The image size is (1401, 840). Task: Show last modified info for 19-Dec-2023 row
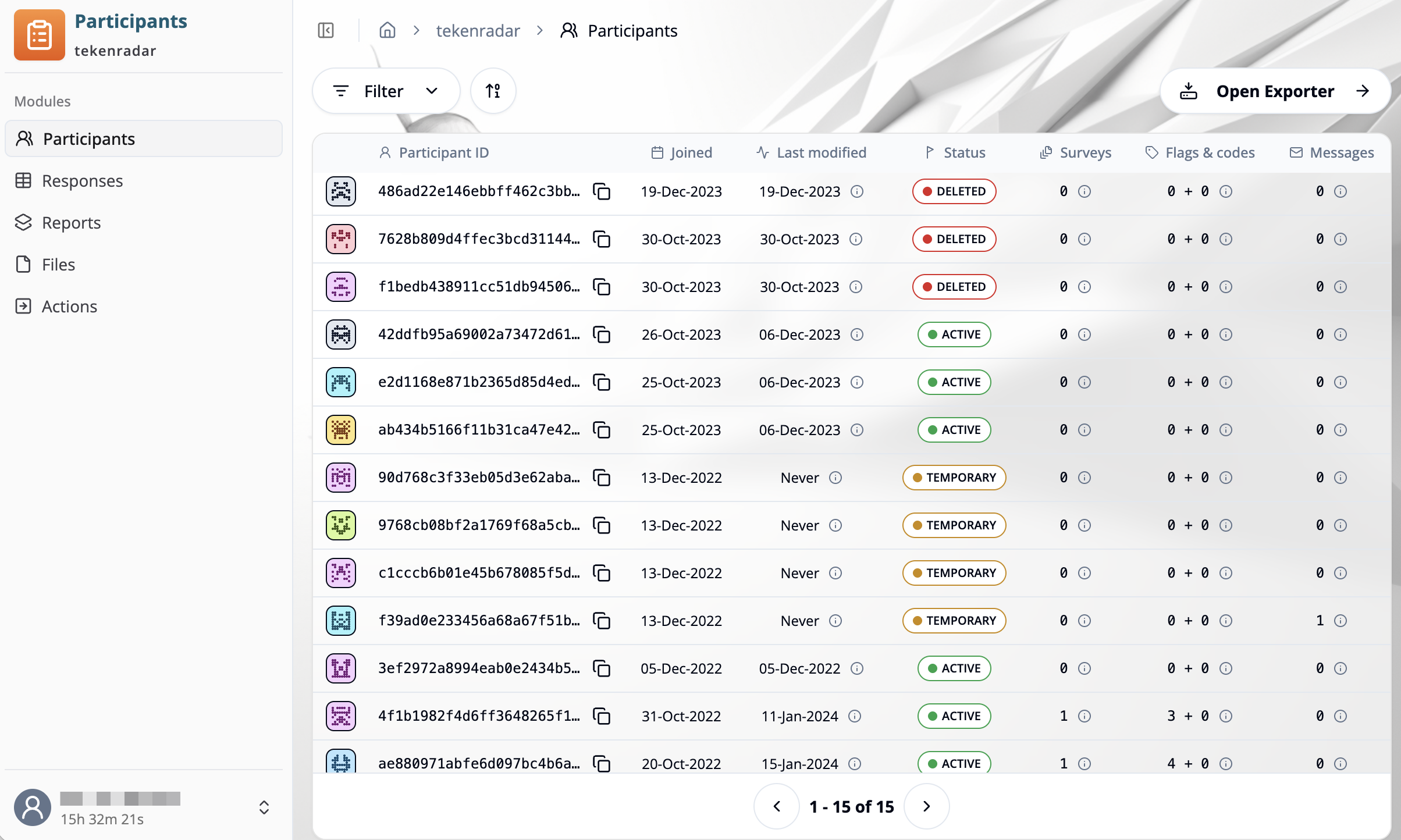point(856,191)
